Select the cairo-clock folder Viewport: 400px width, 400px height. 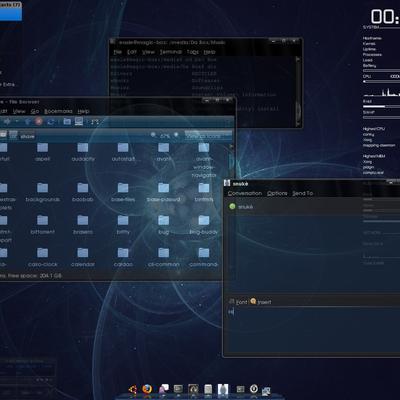tap(43, 258)
